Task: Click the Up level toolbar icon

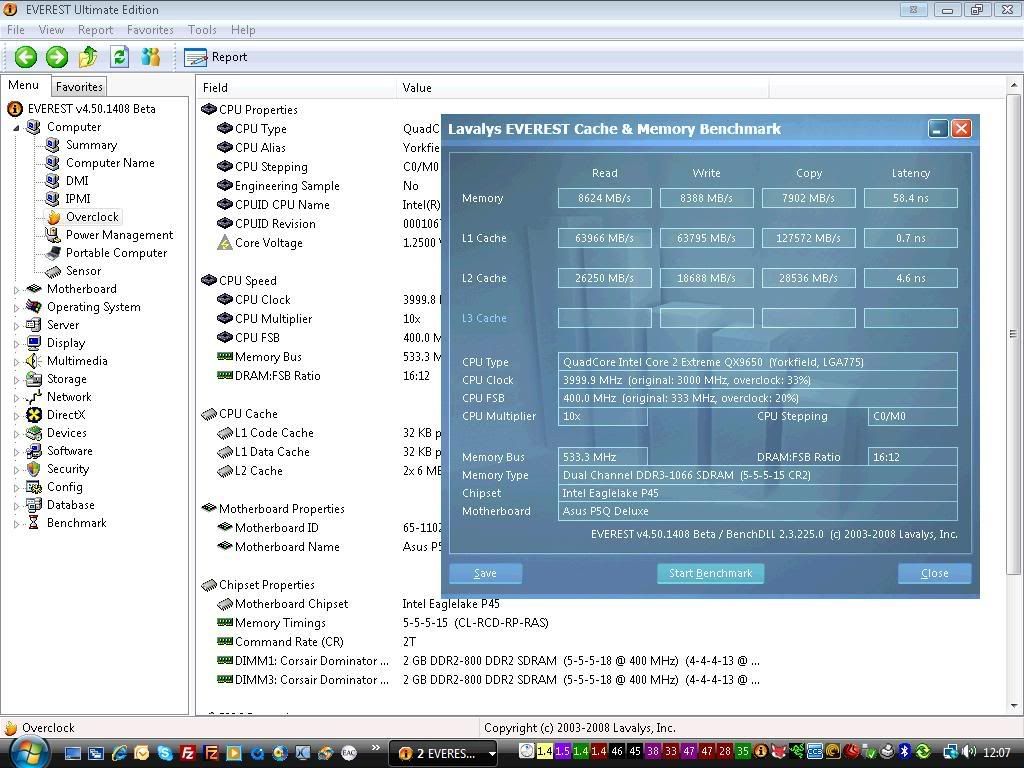Action: pyautogui.click(x=88, y=57)
